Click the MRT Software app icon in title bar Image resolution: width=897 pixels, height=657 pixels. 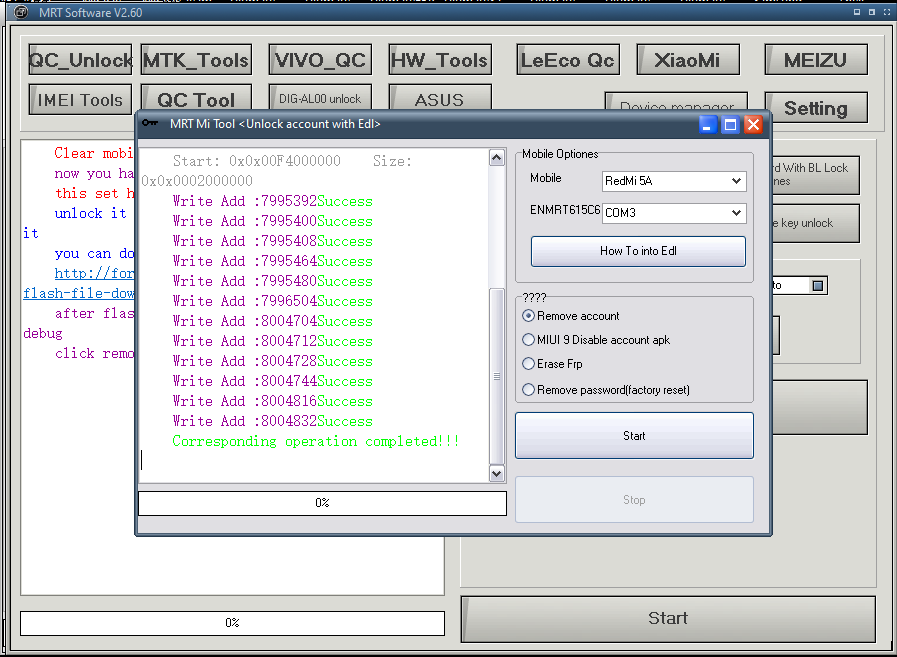click(21, 12)
